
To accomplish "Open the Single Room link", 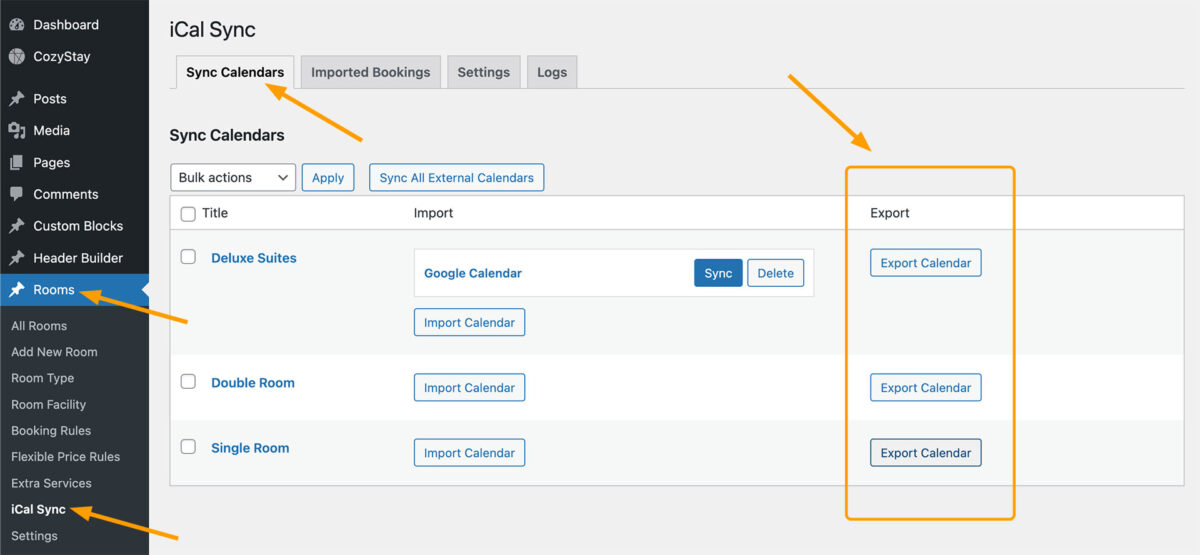I will click(250, 448).
